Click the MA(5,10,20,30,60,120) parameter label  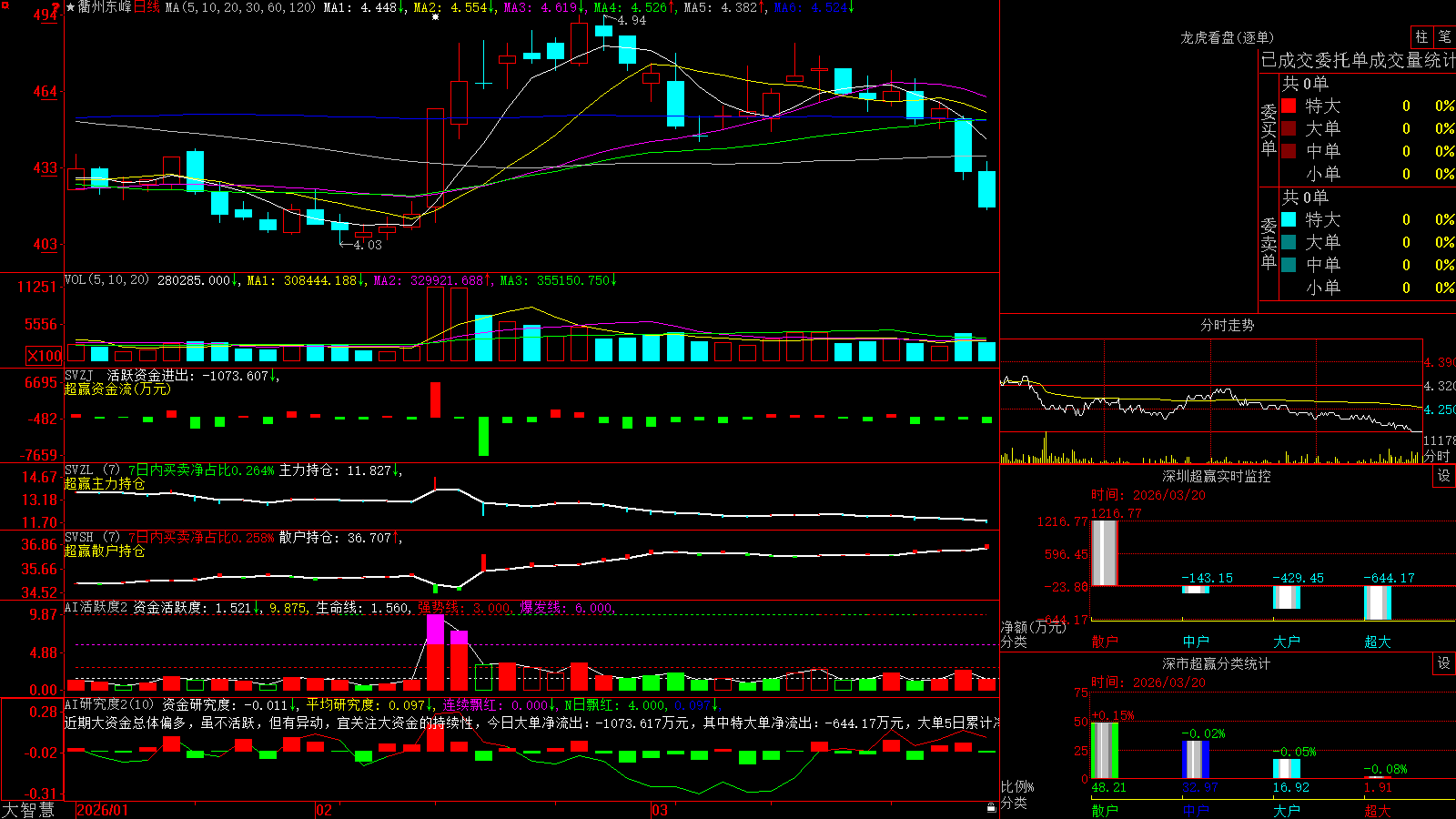(240, 7)
